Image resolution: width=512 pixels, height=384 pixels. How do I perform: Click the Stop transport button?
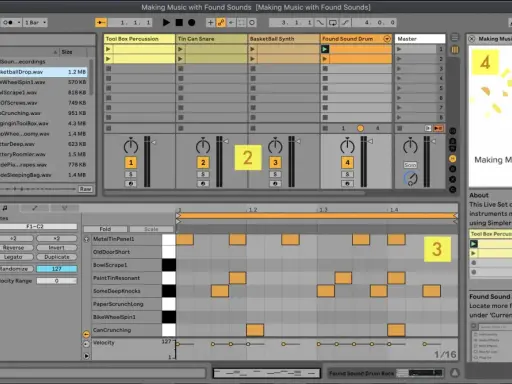[x=179, y=23]
